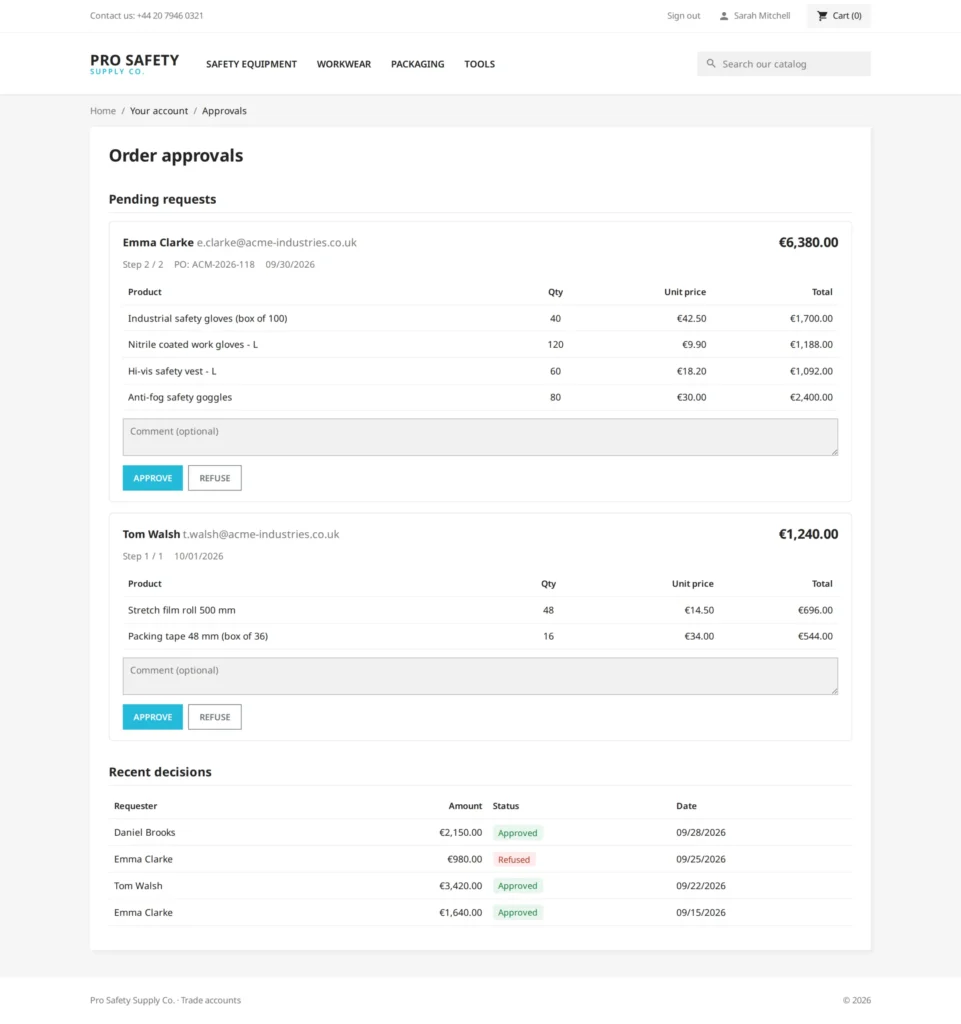Select PO: ACM-2026-118 text
The height and width of the screenshot is (1024, 961).
[214, 264]
